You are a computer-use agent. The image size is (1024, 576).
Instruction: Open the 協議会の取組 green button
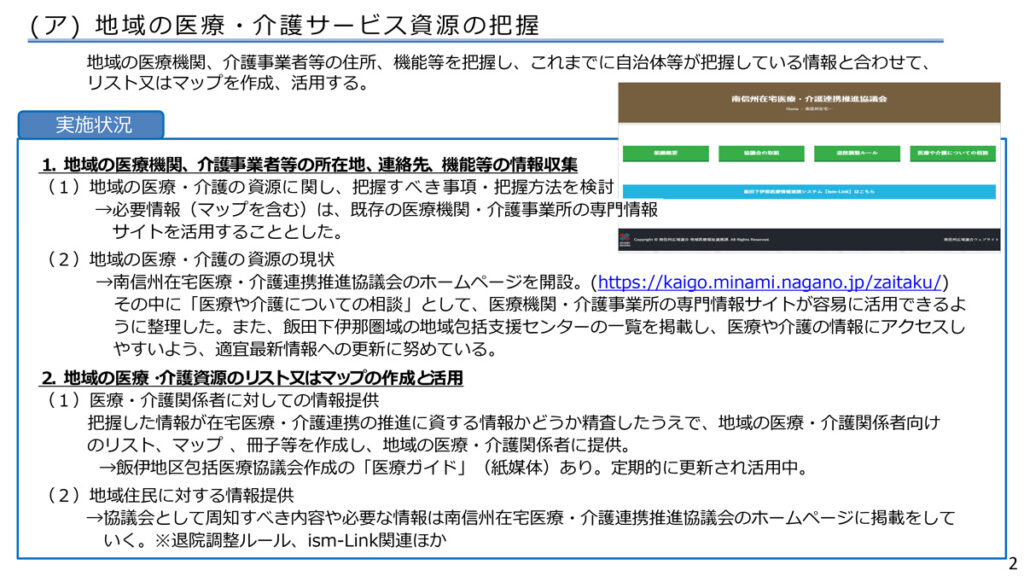(x=760, y=154)
